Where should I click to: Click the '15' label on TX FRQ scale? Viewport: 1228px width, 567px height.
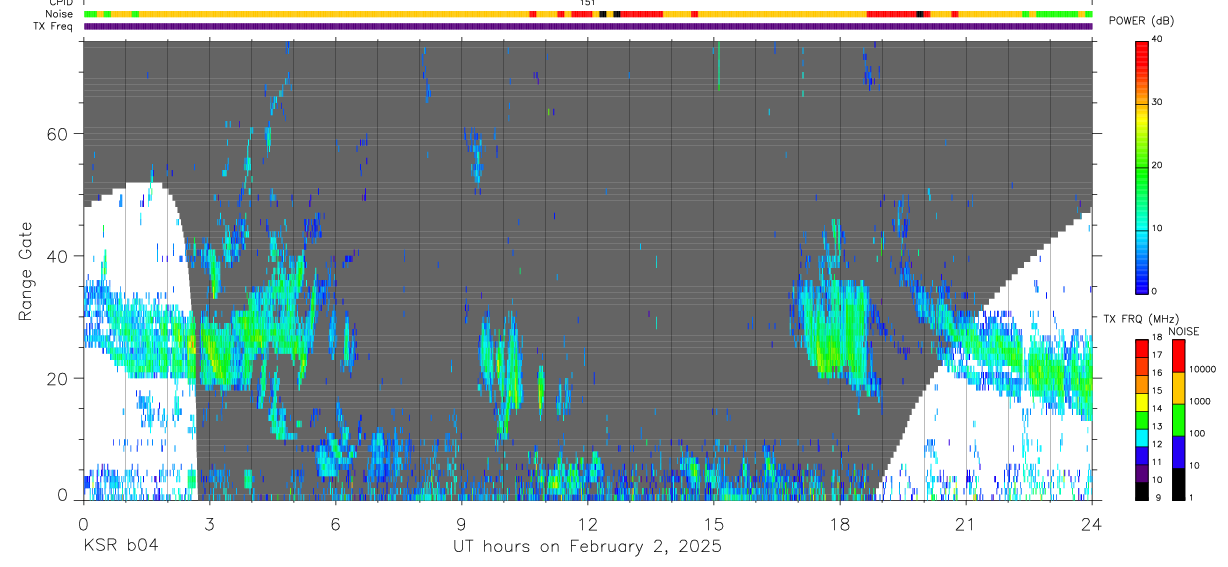click(x=1158, y=391)
